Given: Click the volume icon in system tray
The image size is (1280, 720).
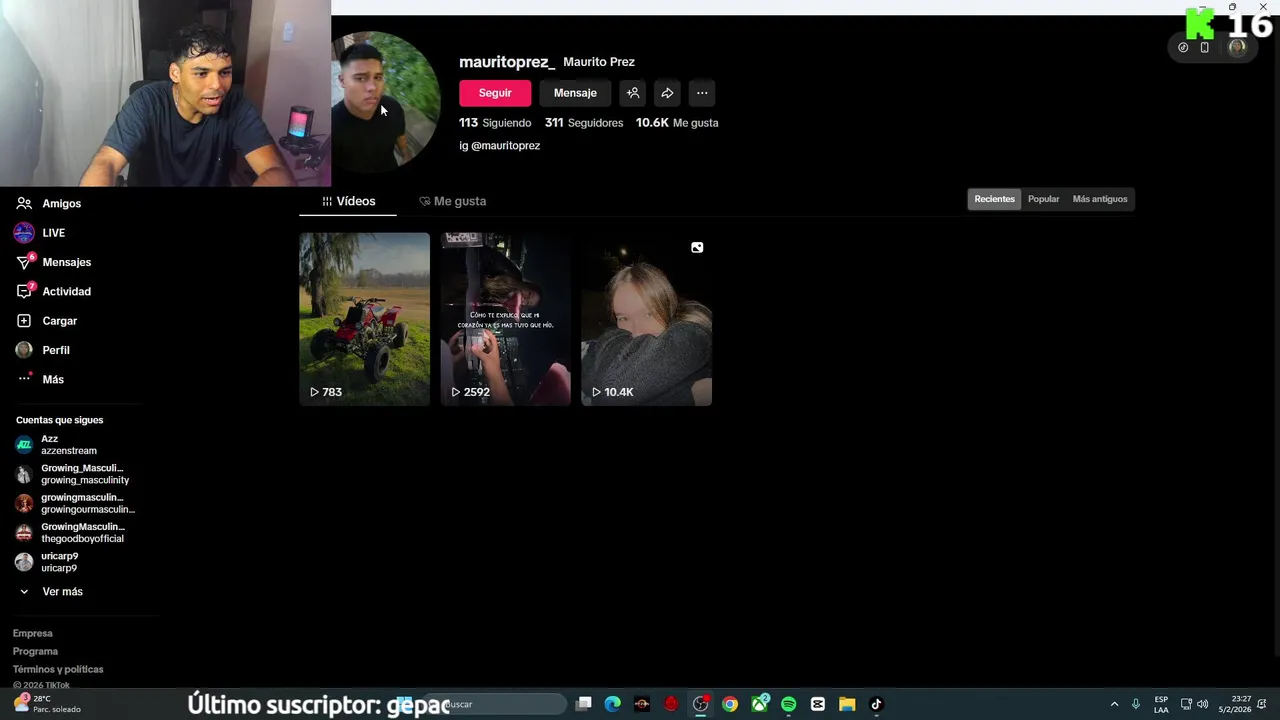Looking at the screenshot, I should pos(1202,704).
